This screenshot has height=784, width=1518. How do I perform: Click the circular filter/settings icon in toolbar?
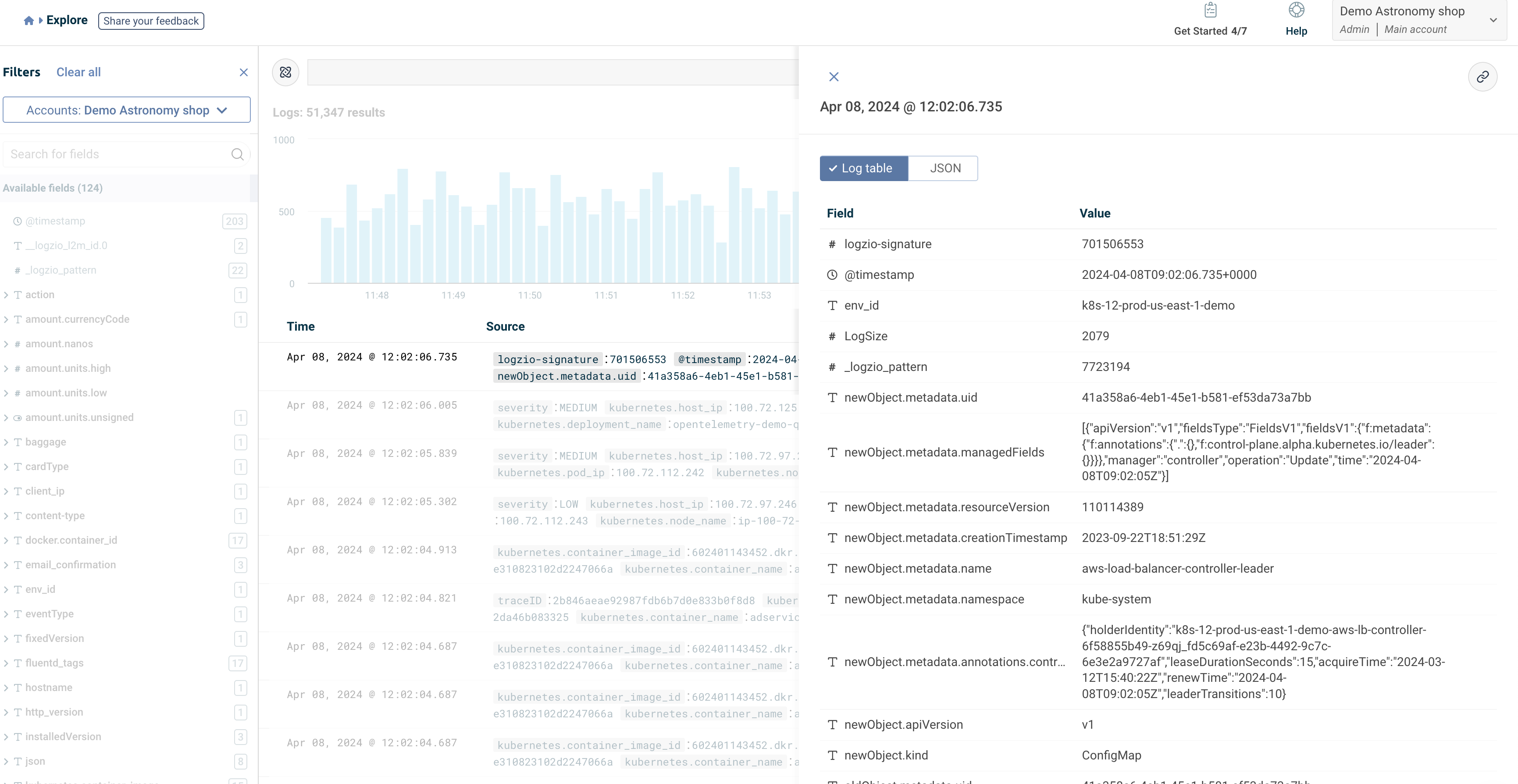click(285, 72)
